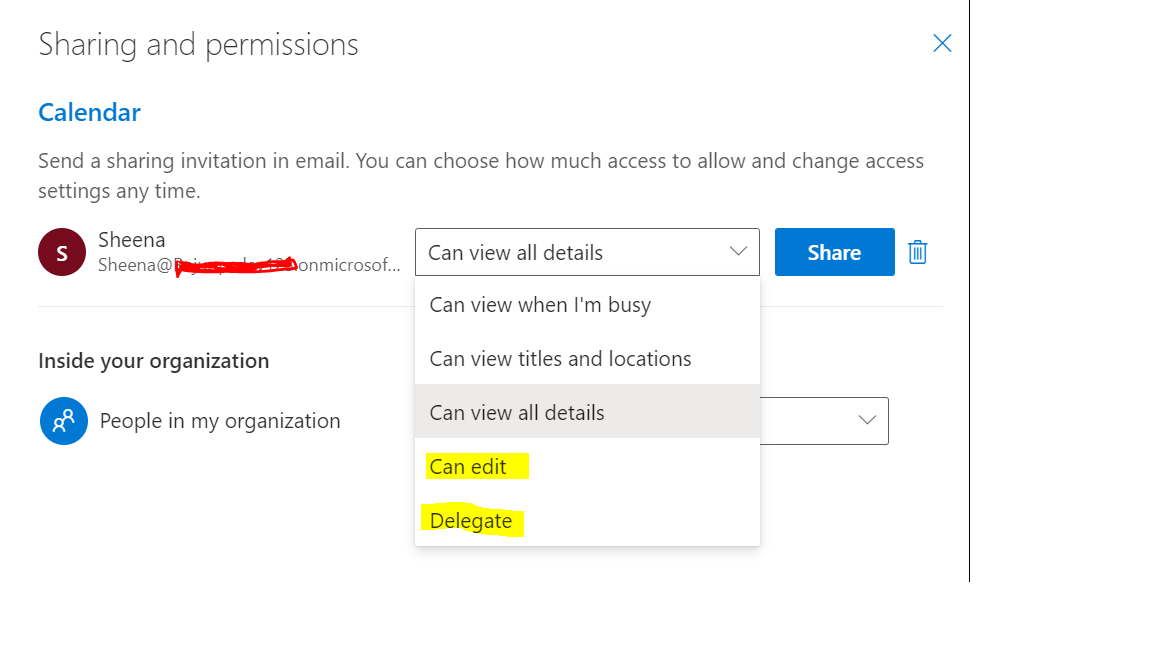Click Sheena's round avatar with letter S
The image size is (1152, 648).
62,252
